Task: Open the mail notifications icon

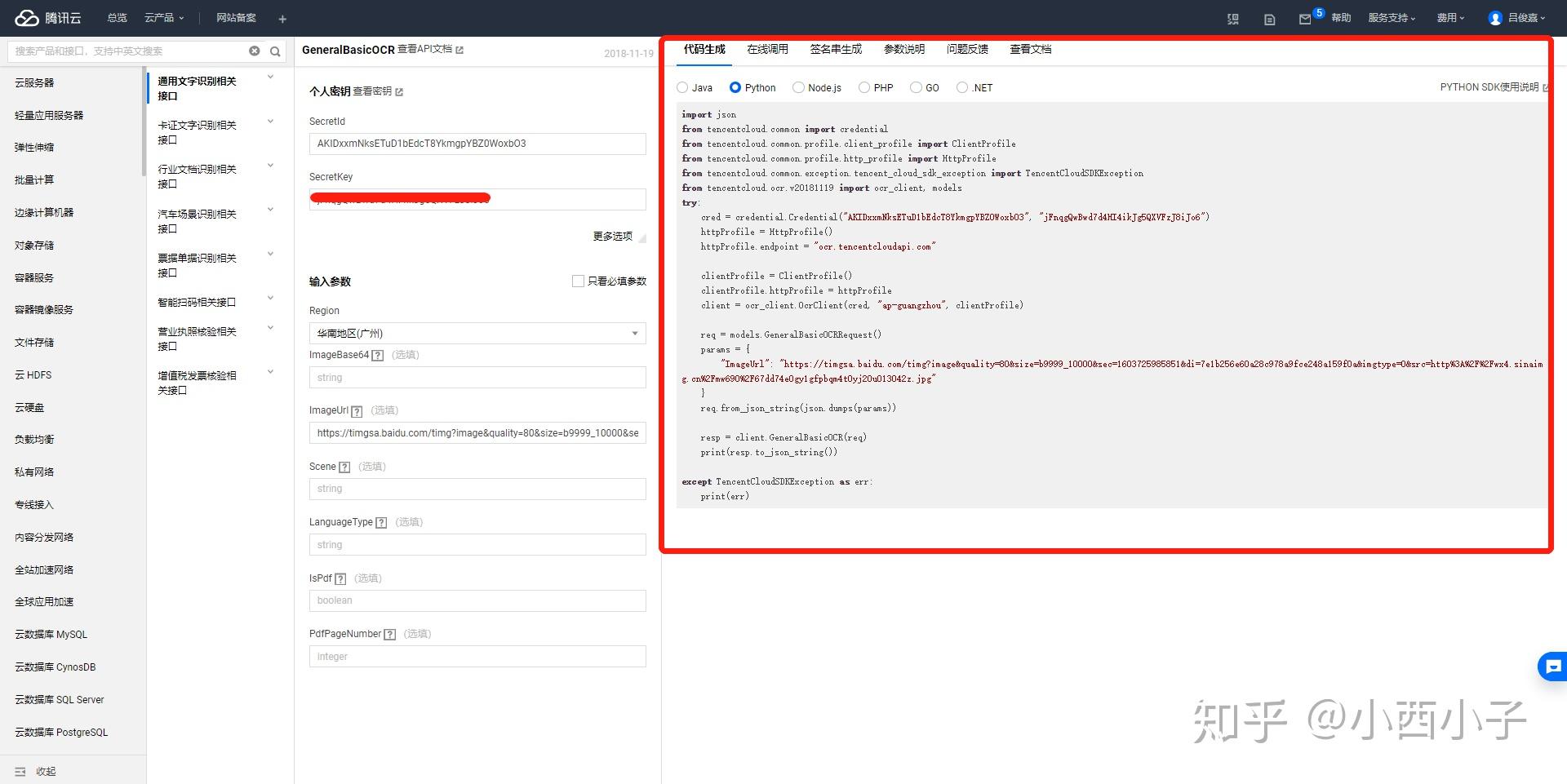Action: point(1305,19)
